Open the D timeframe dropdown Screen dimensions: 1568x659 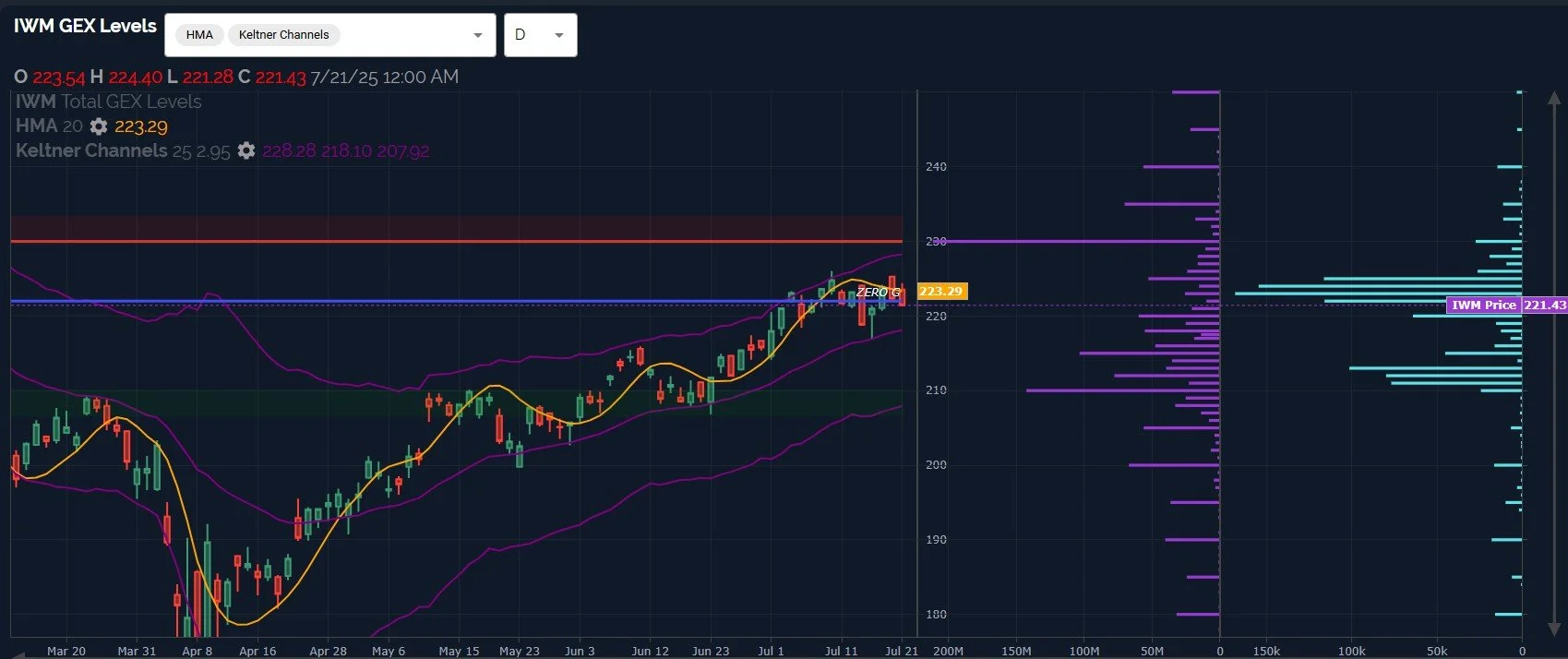coord(541,35)
